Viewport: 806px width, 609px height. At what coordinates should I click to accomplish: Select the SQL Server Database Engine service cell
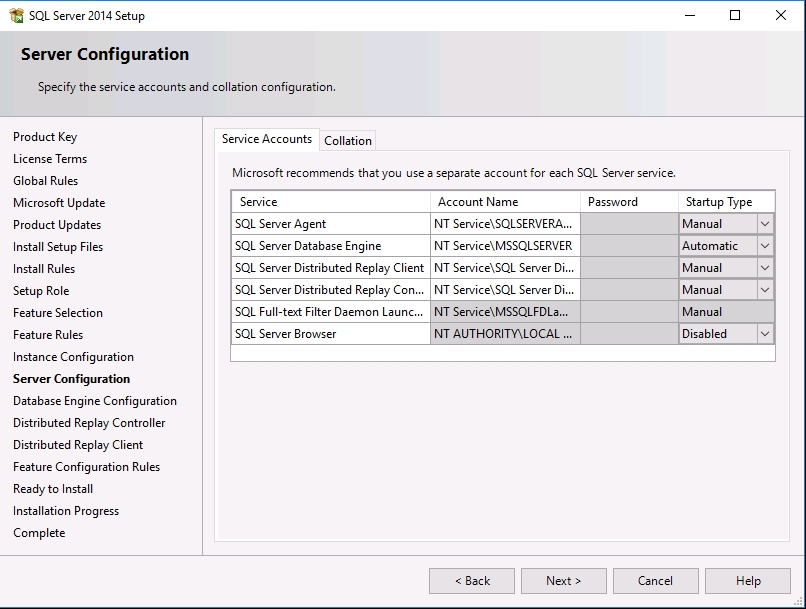(331, 246)
